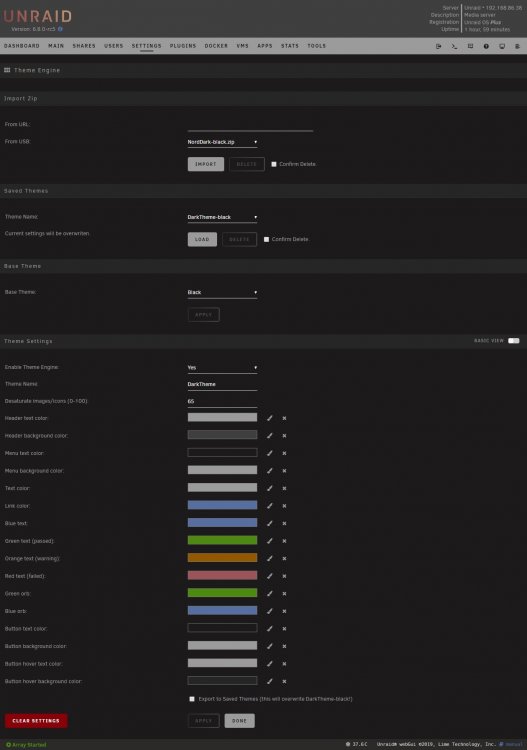
Task: Reset Header text color with its X icon
Action: 284,418
